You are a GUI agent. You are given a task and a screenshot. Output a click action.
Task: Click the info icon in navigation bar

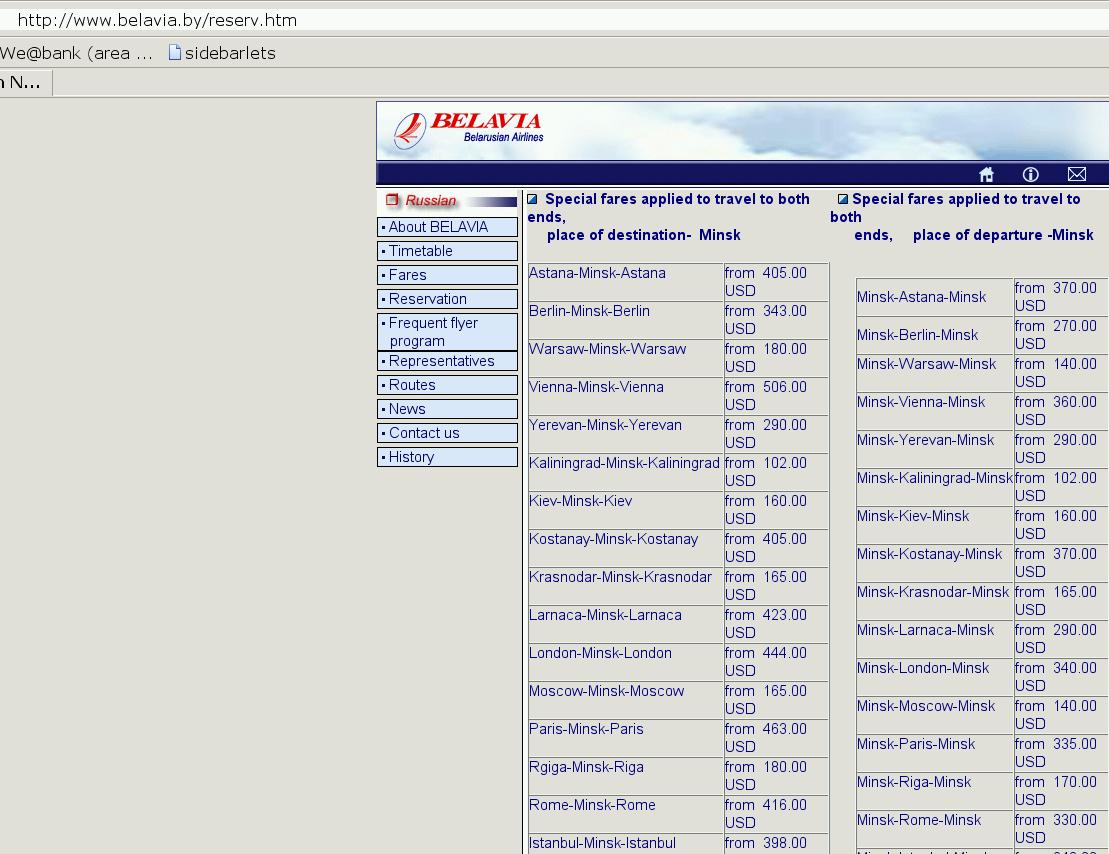(x=1030, y=175)
